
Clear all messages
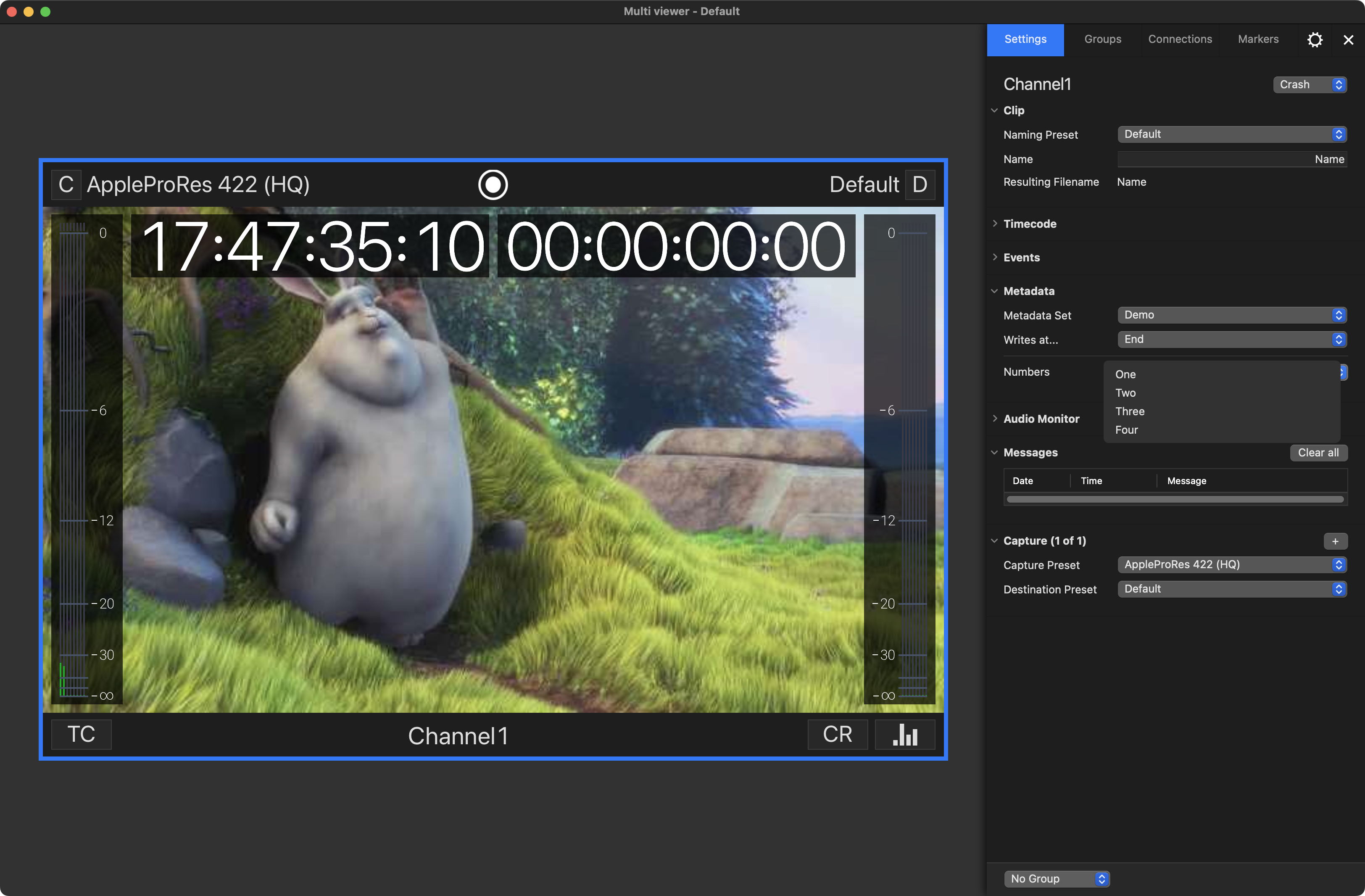tap(1318, 453)
